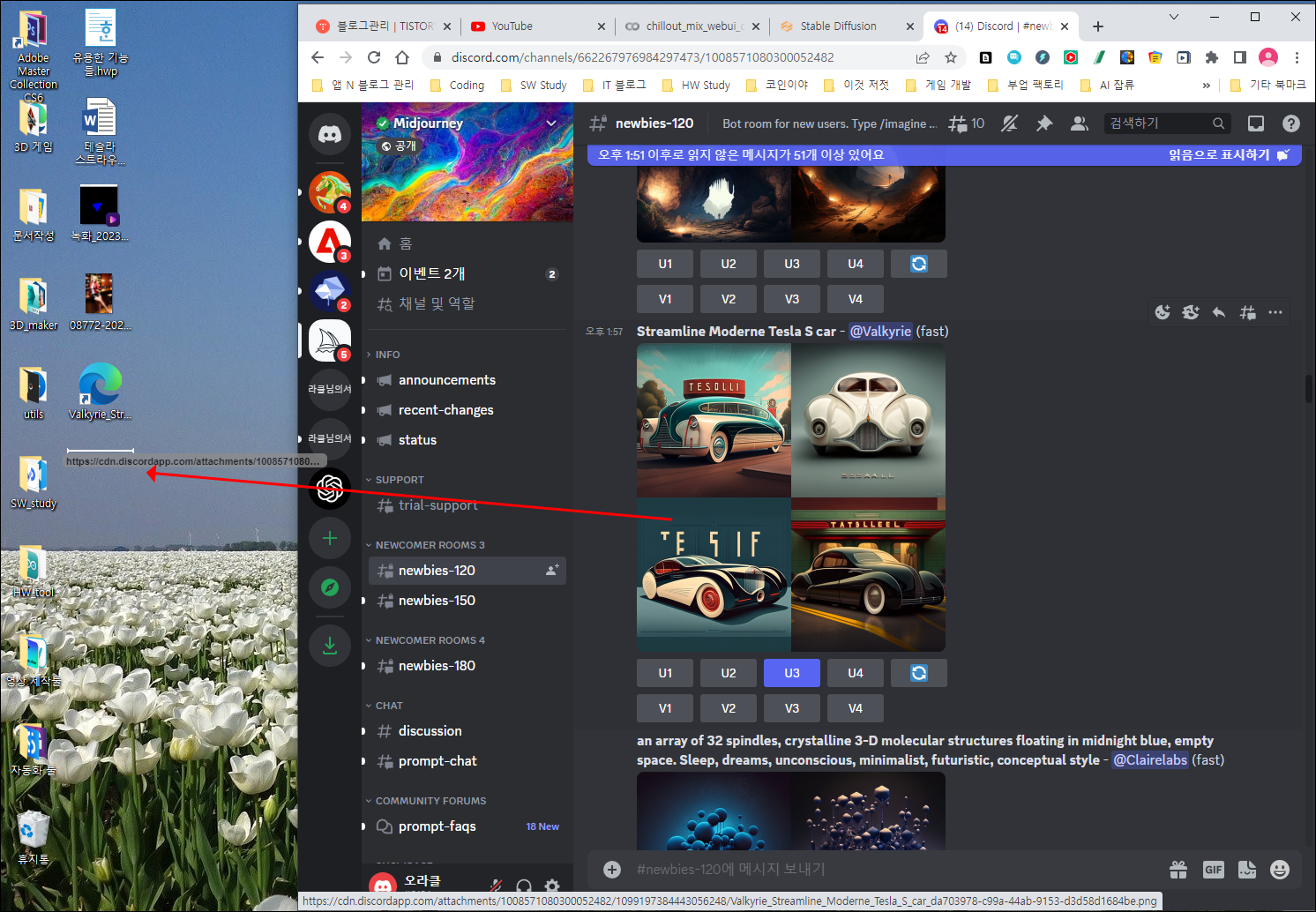The height and width of the screenshot is (912, 1316).
Task: Click the @Valkyrie mention link
Action: [880, 332]
